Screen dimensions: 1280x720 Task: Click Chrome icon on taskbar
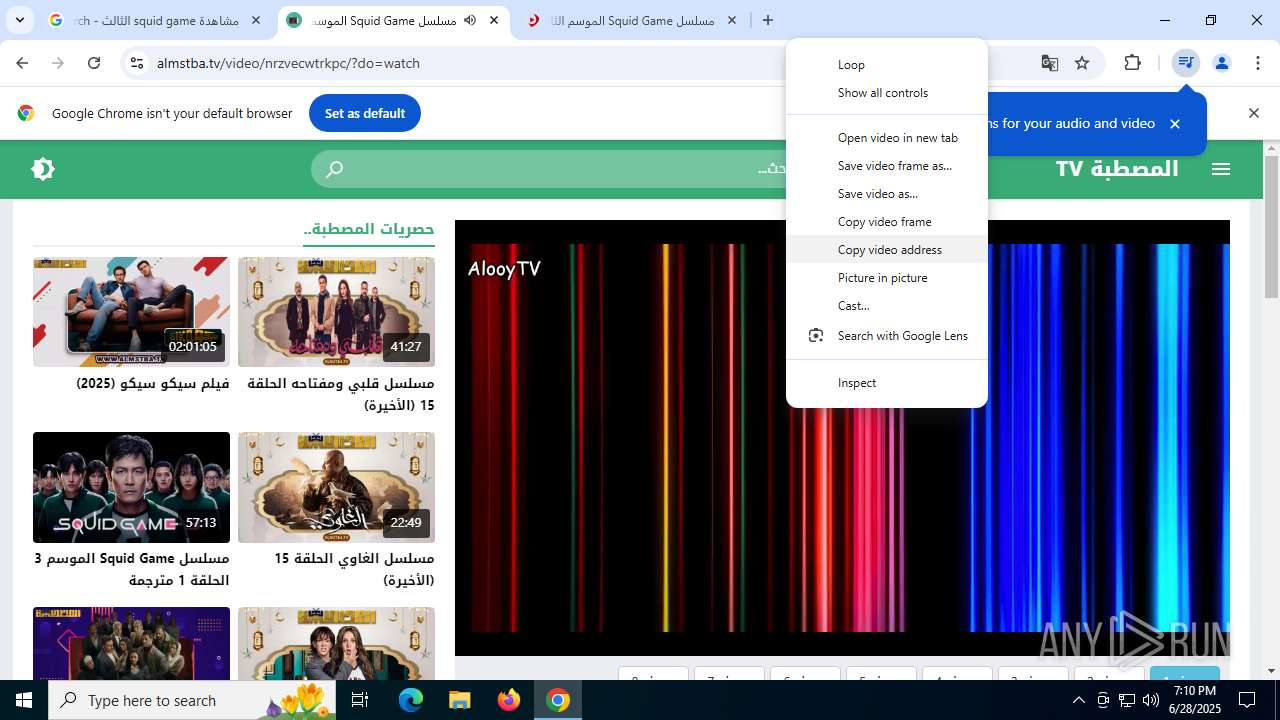(x=558, y=700)
